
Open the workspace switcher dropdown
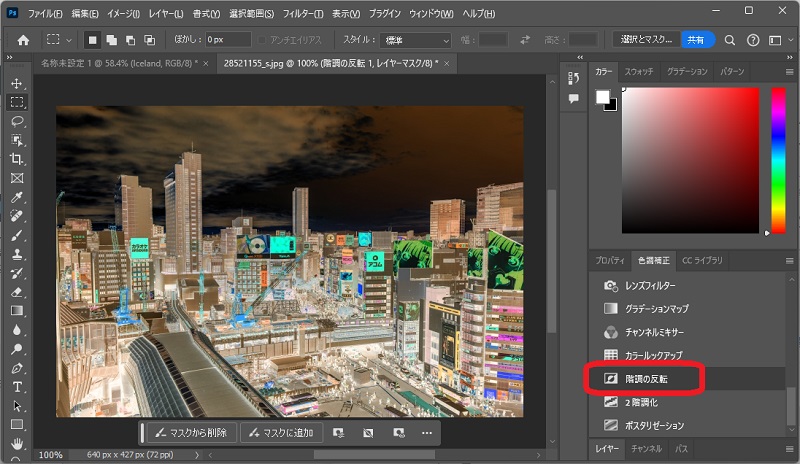[780, 40]
